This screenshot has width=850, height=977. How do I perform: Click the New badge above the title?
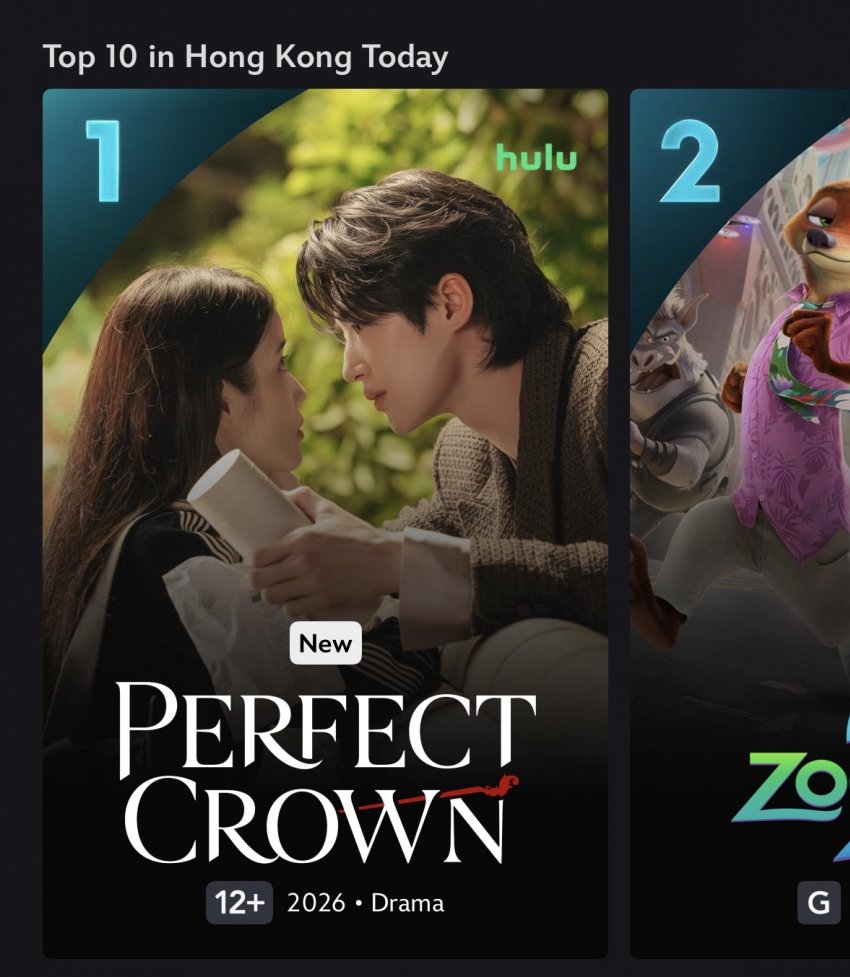coord(325,643)
